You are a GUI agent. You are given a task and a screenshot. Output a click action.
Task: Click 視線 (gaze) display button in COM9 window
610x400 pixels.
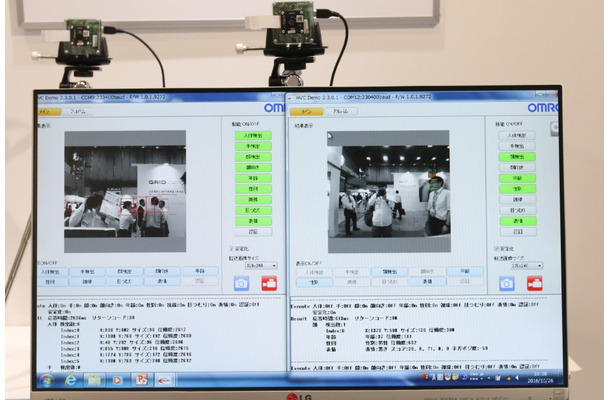click(x=87, y=282)
